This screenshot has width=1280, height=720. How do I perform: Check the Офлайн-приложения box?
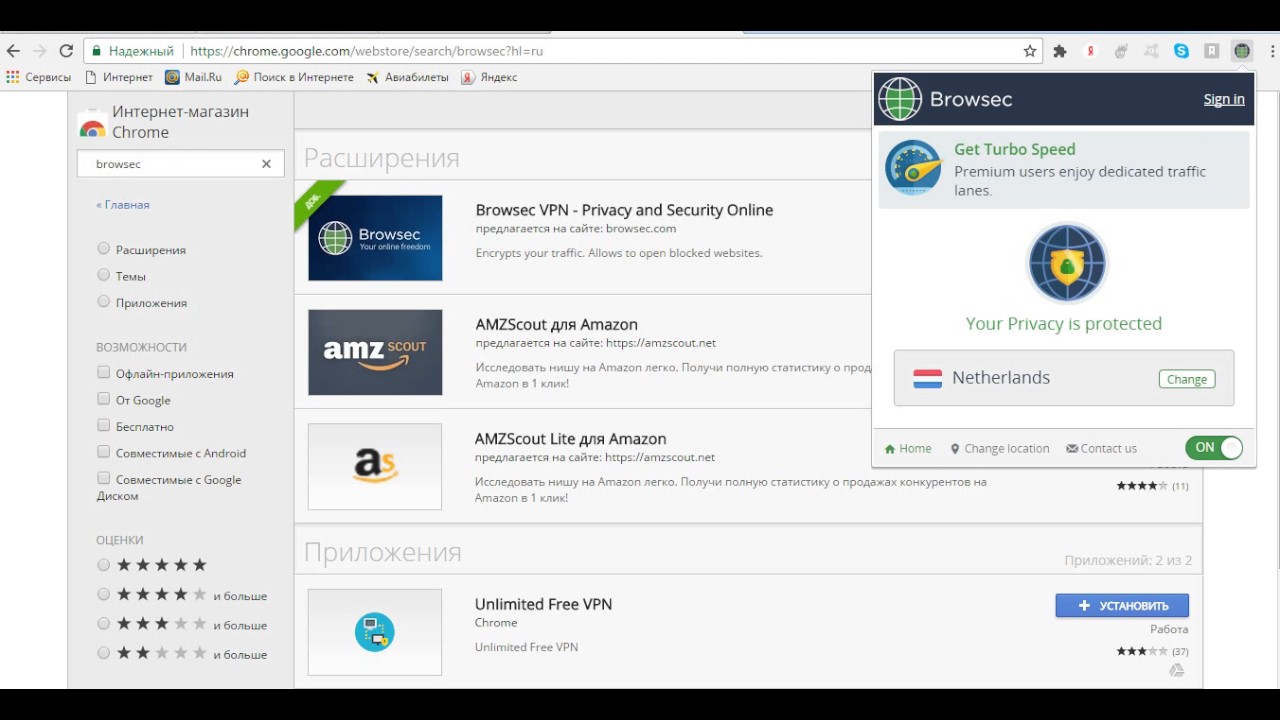pos(103,373)
